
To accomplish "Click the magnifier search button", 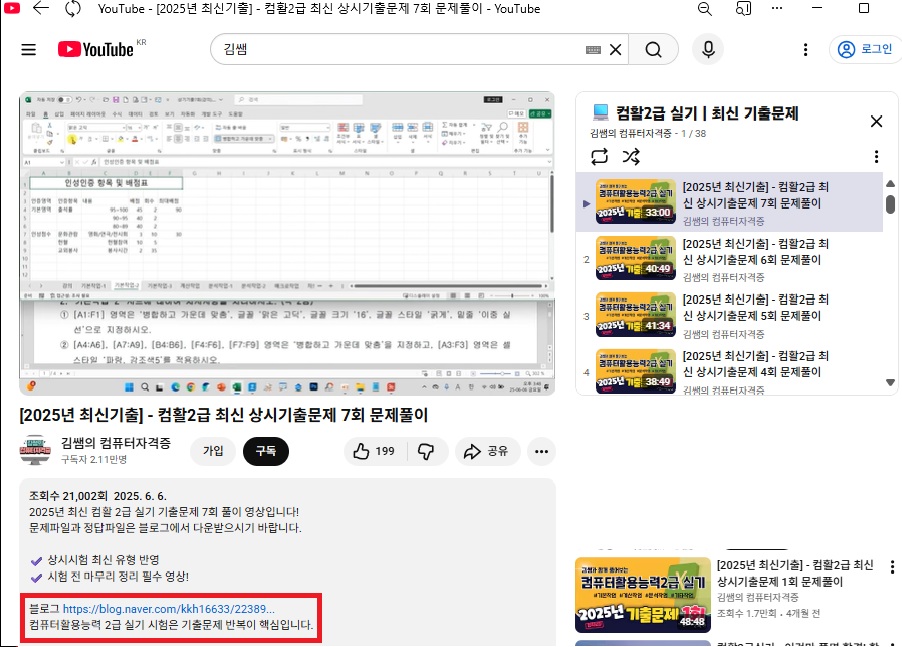I will point(653,49).
